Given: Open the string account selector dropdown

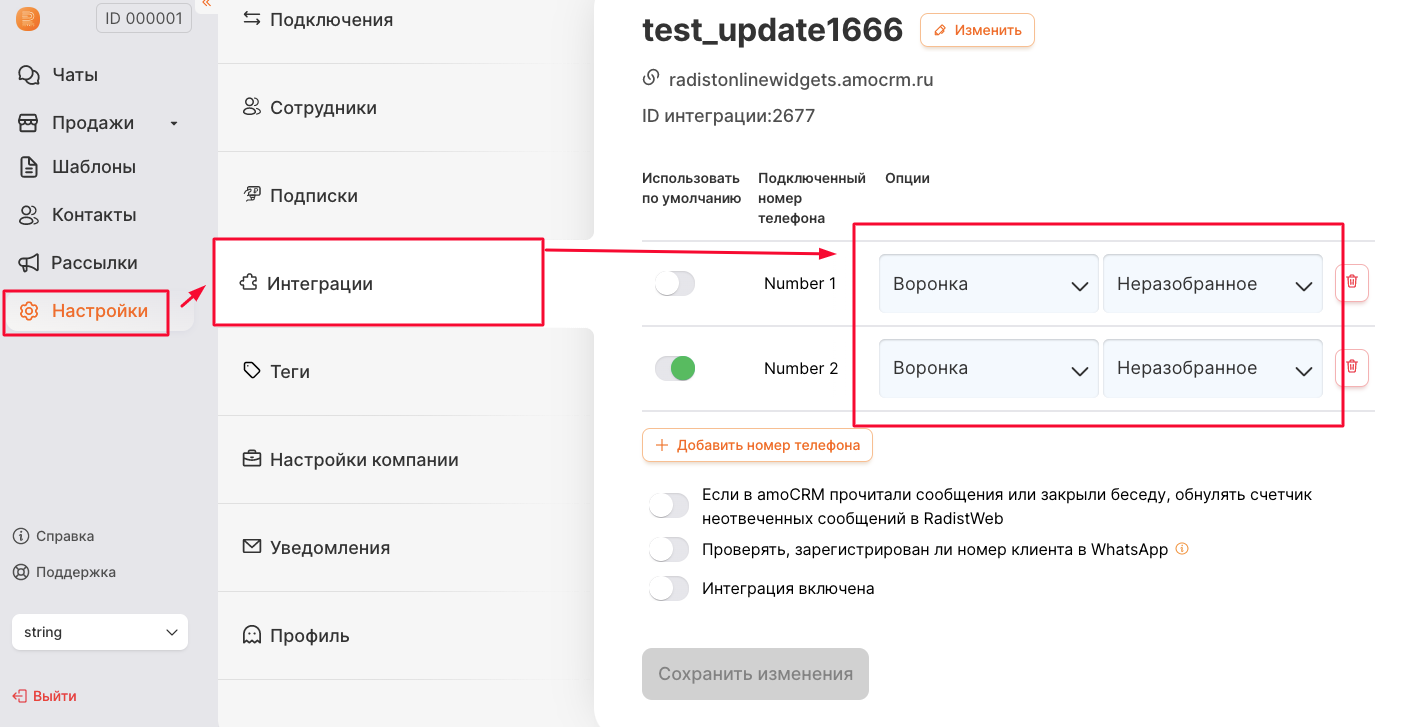Looking at the screenshot, I should [100, 632].
